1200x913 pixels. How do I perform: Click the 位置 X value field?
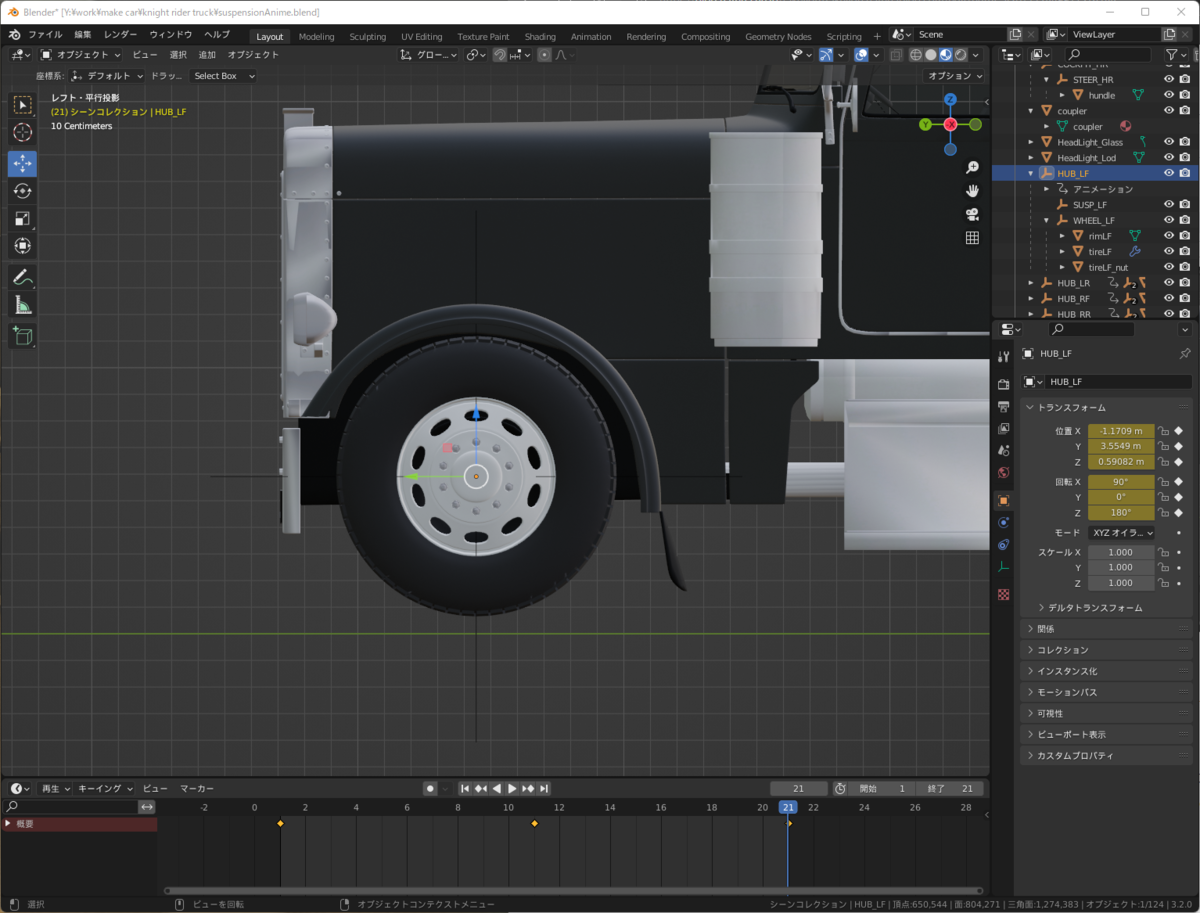click(1120, 431)
